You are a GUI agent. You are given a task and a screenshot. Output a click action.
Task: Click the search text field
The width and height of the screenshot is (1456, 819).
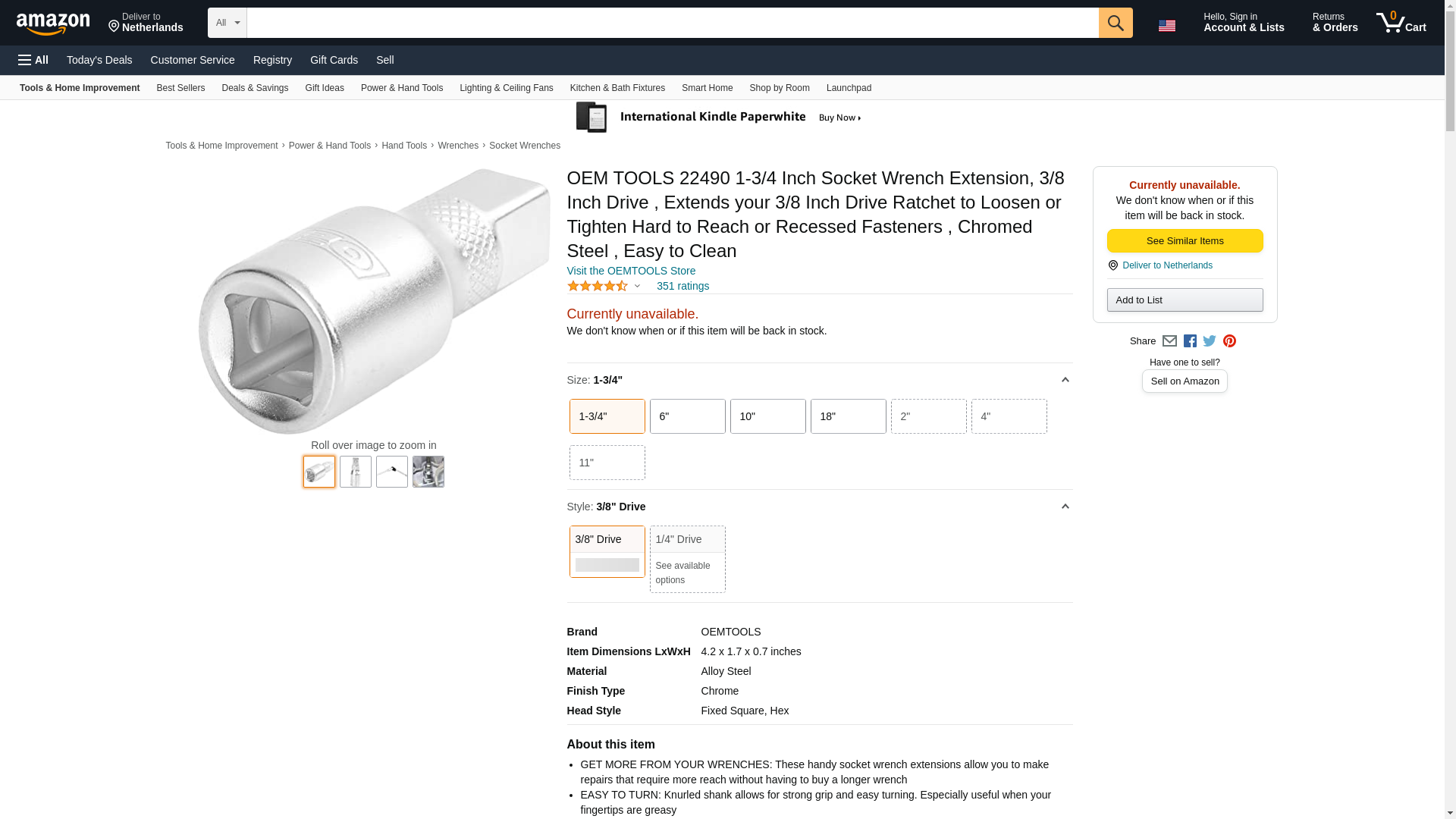point(672,23)
